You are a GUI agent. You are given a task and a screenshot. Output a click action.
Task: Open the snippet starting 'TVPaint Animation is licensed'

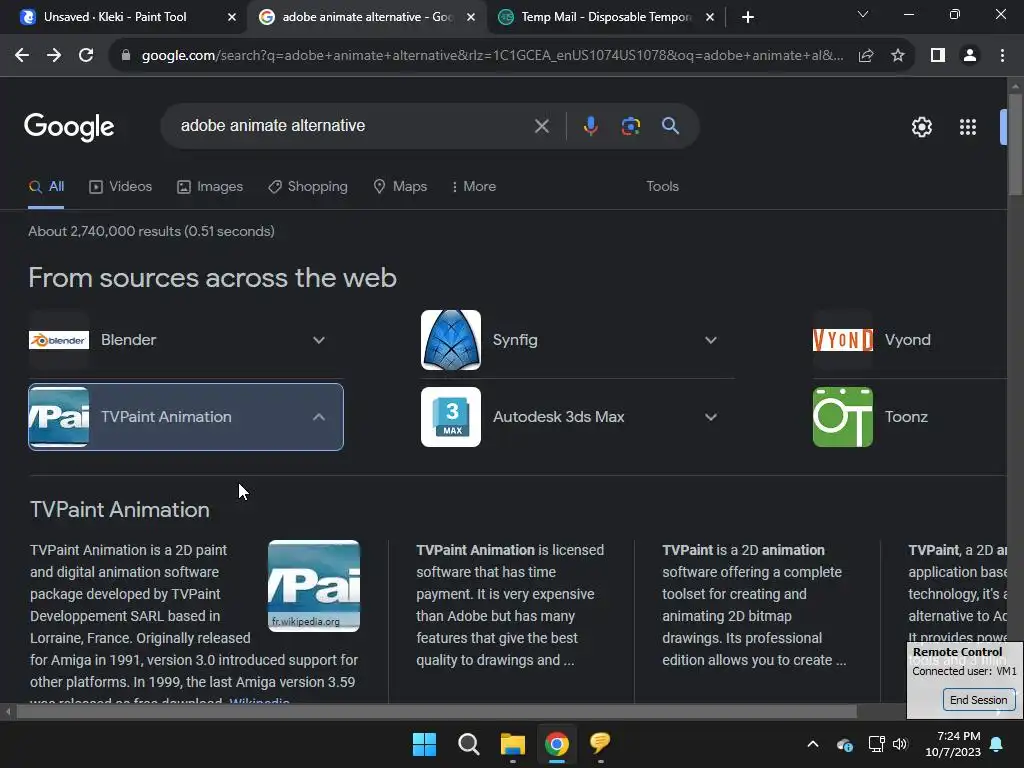tap(510, 605)
